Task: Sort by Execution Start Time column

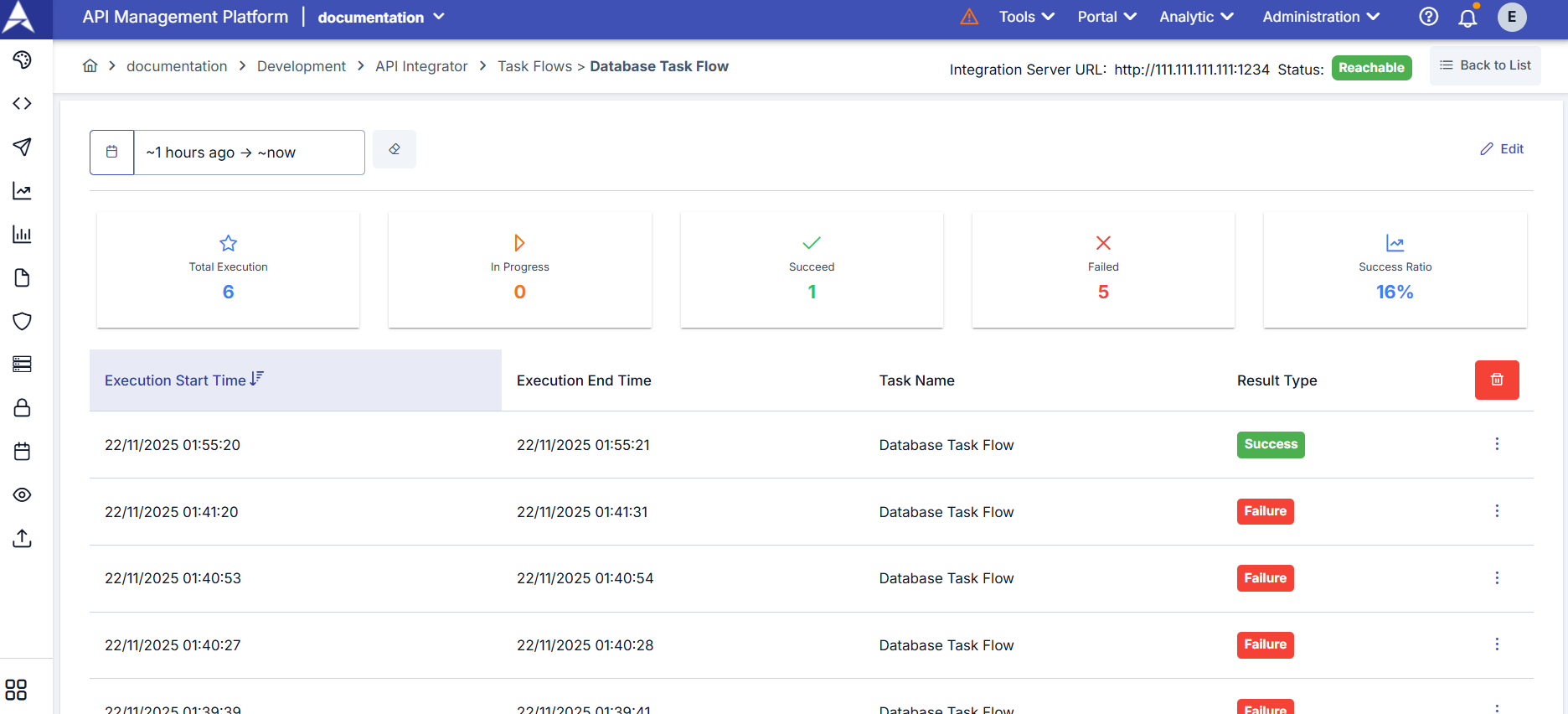Action: [x=296, y=380]
